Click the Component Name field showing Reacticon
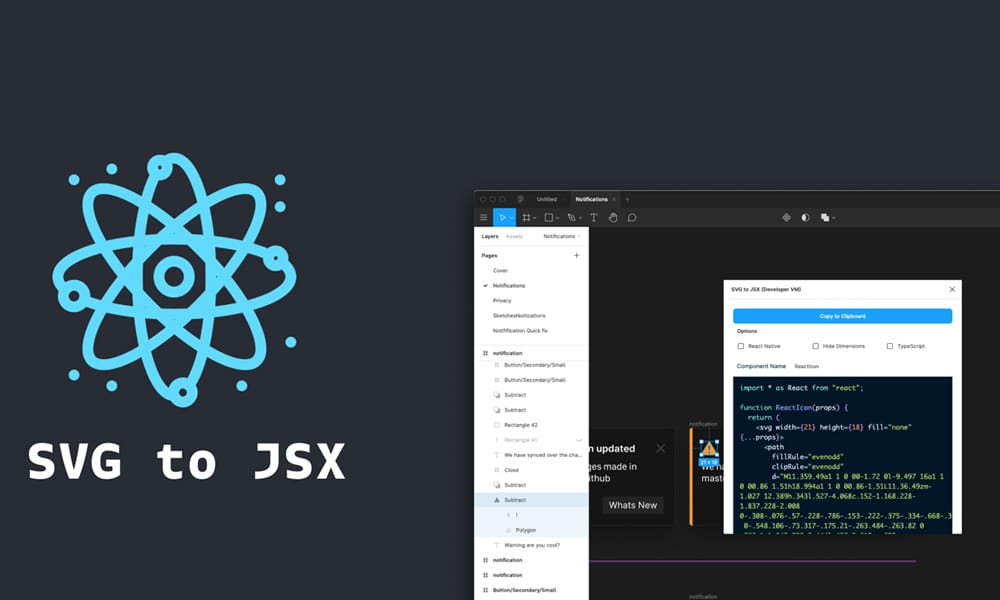 [x=806, y=367]
